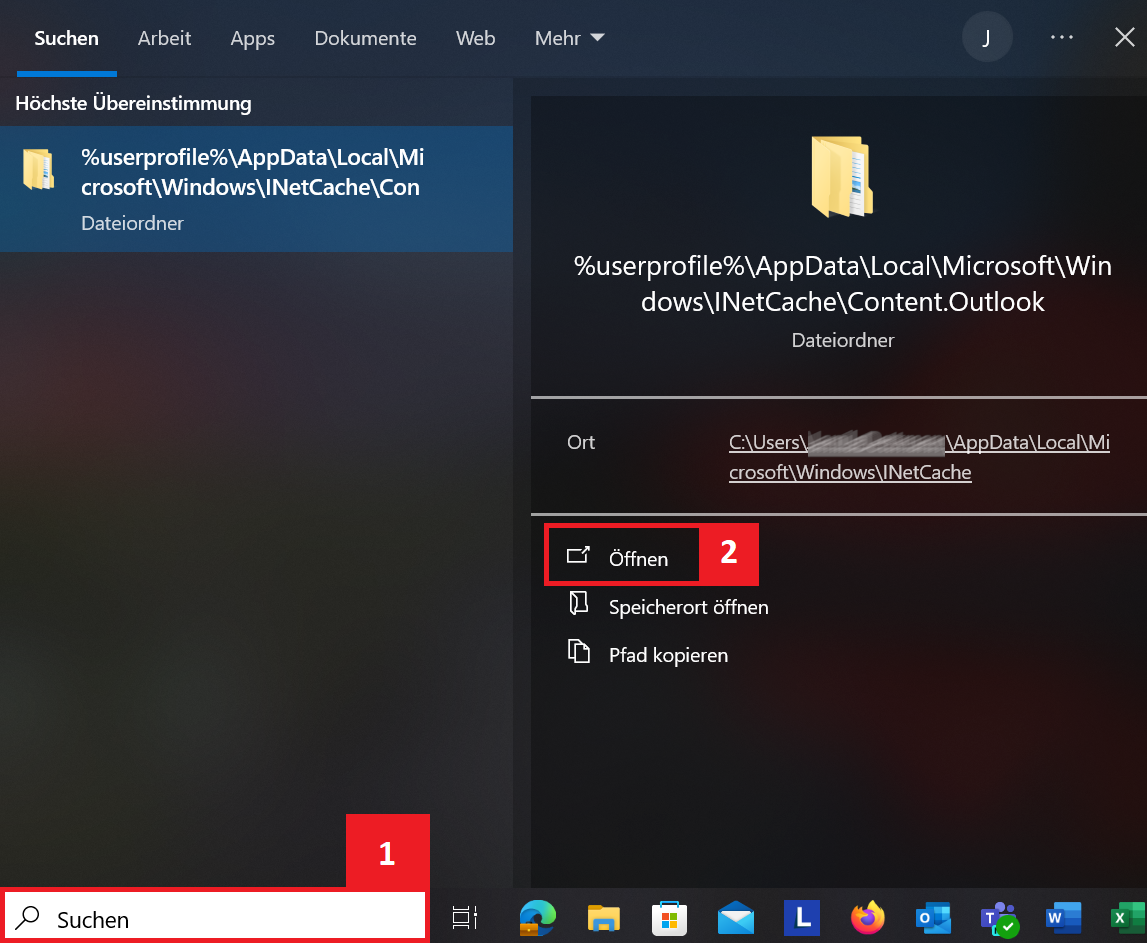Click the Task View icon
This screenshot has height=943, width=1147.
tap(465, 917)
